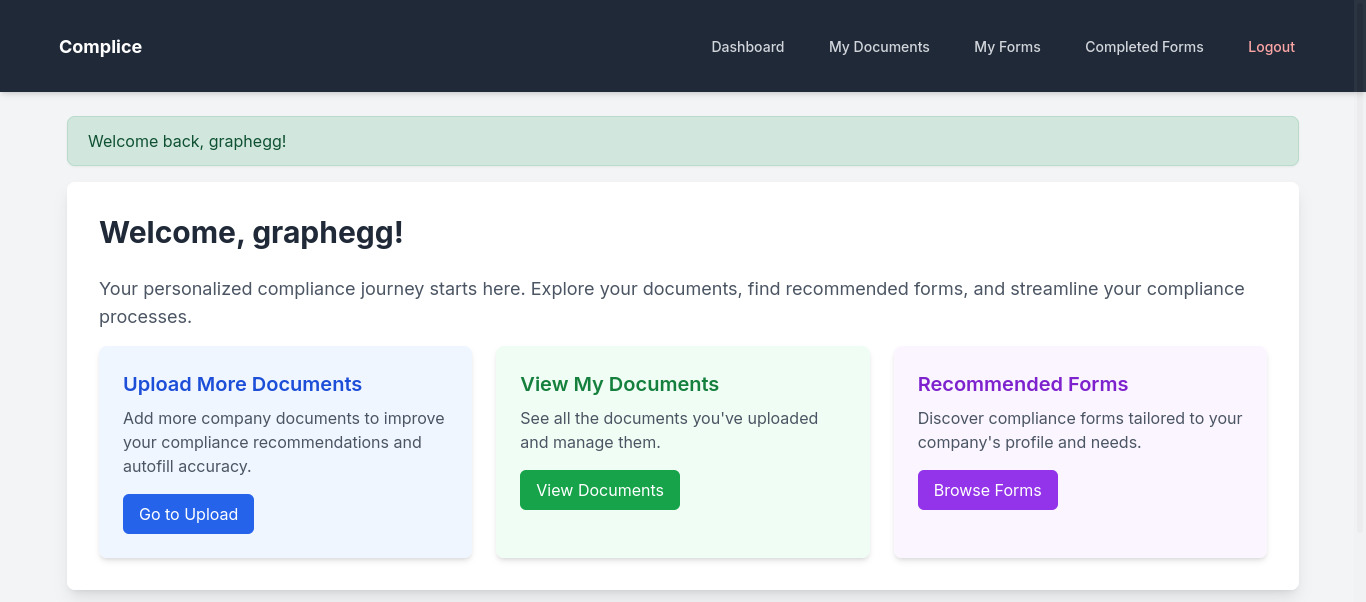Click the "Discover compliance forms" description text

[x=1080, y=430]
